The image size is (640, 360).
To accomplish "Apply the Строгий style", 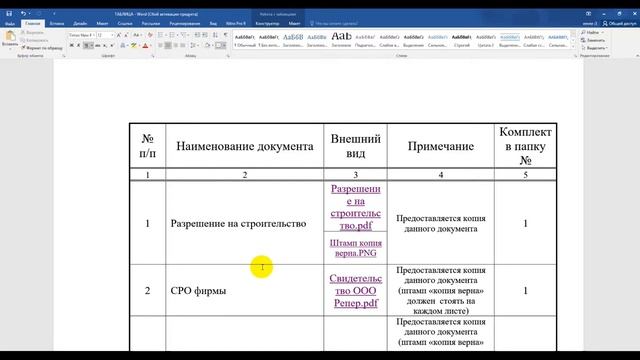I will (462, 40).
